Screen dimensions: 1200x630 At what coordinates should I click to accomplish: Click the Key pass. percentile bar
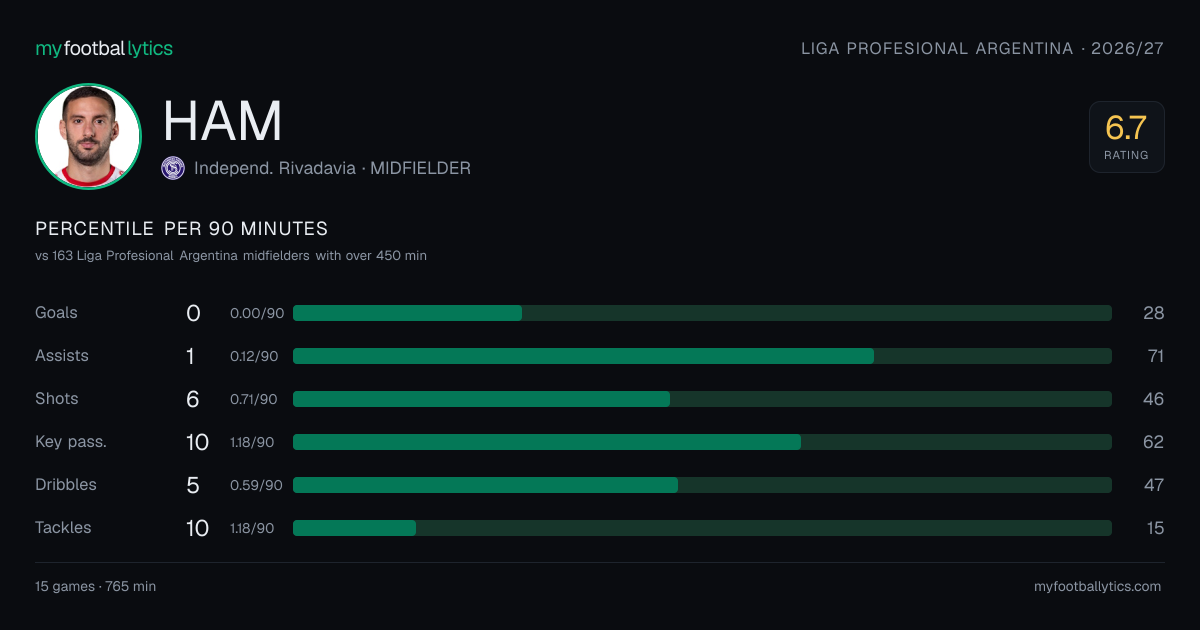coord(702,442)
